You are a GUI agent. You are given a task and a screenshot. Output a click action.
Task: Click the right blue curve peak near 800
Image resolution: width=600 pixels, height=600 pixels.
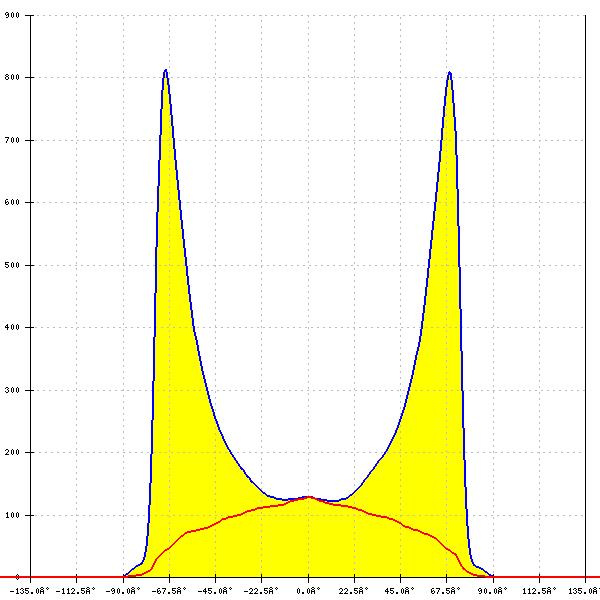(450, 73)
